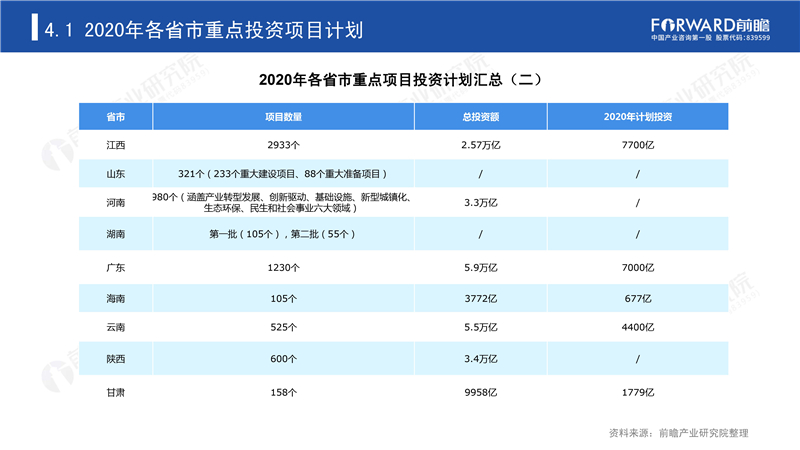
Task: Select the 5.9万亿 total investment cell
Action: tap(481, 267)
